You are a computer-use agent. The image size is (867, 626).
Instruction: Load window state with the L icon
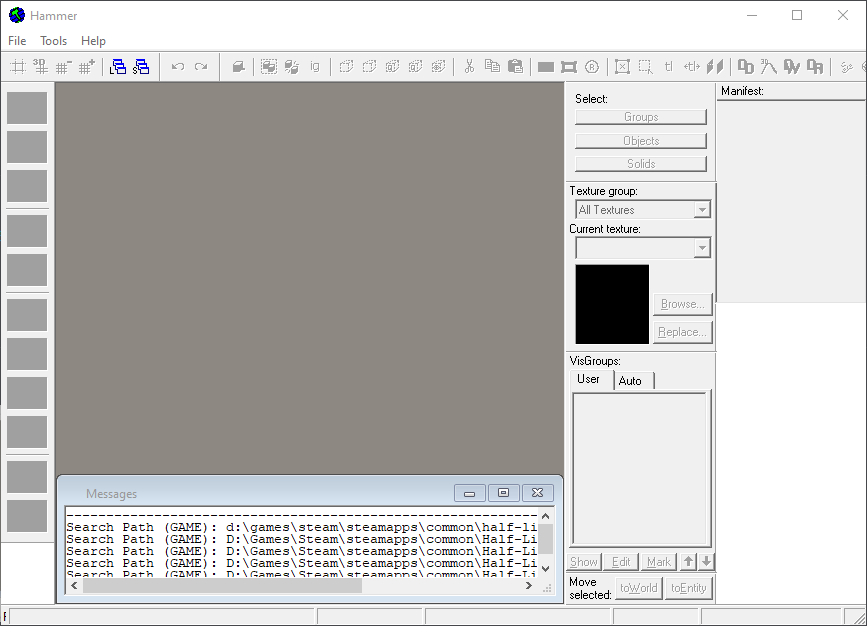(x=118, y=67)
